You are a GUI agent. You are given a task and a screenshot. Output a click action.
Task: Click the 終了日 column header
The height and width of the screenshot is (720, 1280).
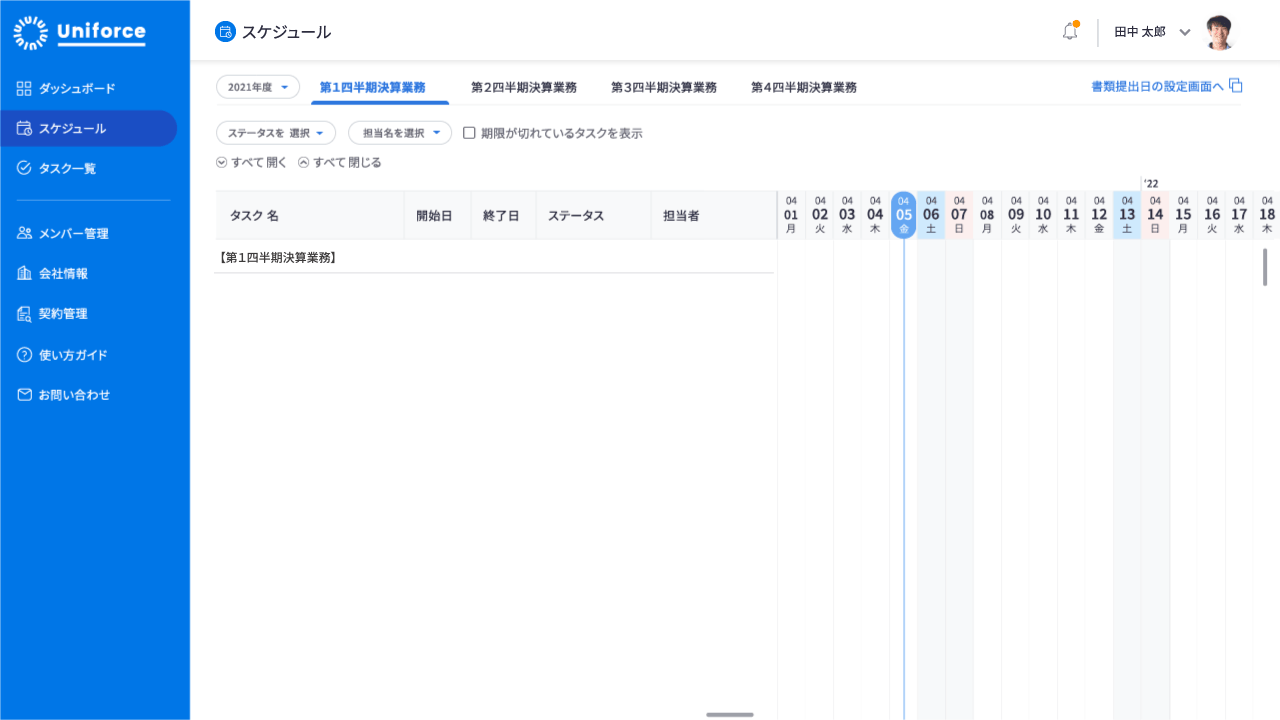501,215
